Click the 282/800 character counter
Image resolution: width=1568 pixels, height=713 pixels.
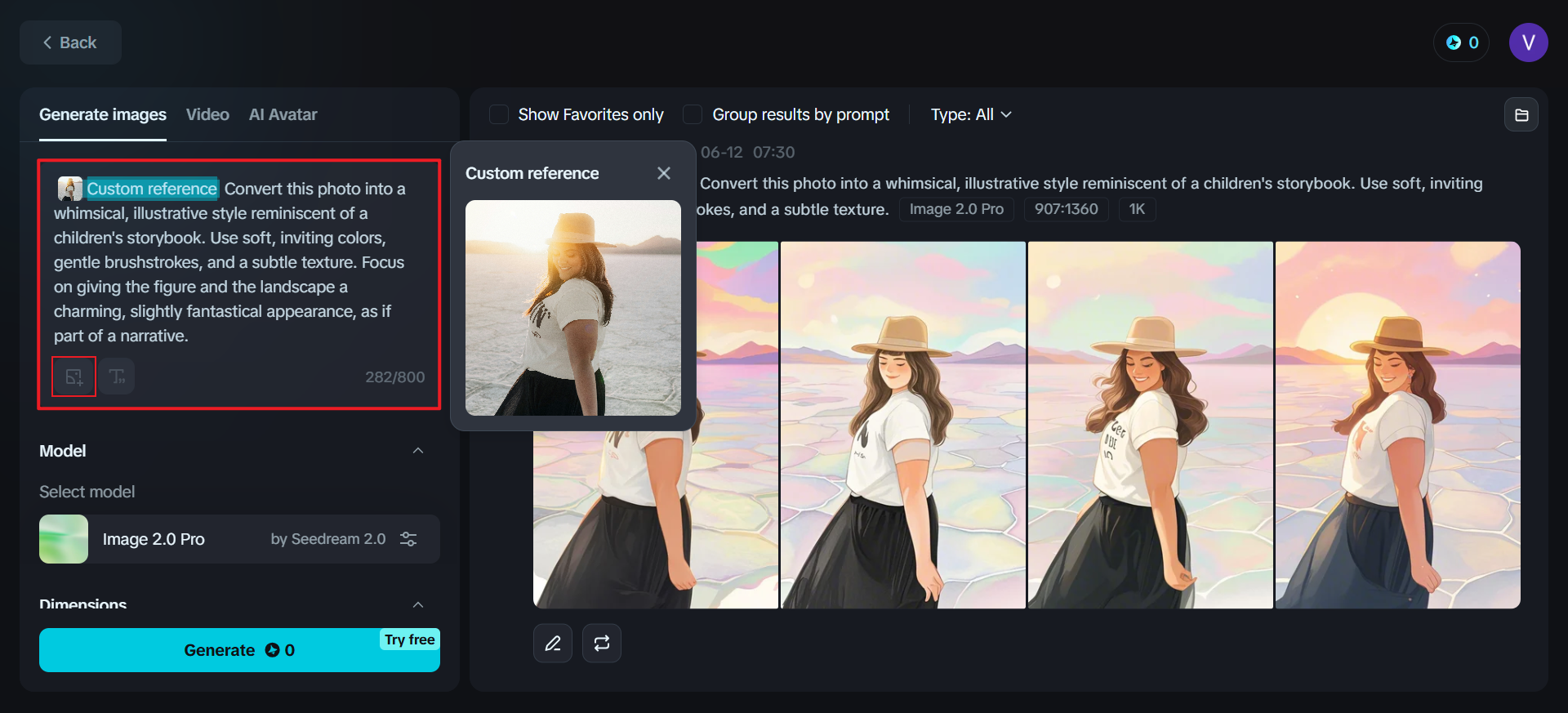[x=395, y=377]
